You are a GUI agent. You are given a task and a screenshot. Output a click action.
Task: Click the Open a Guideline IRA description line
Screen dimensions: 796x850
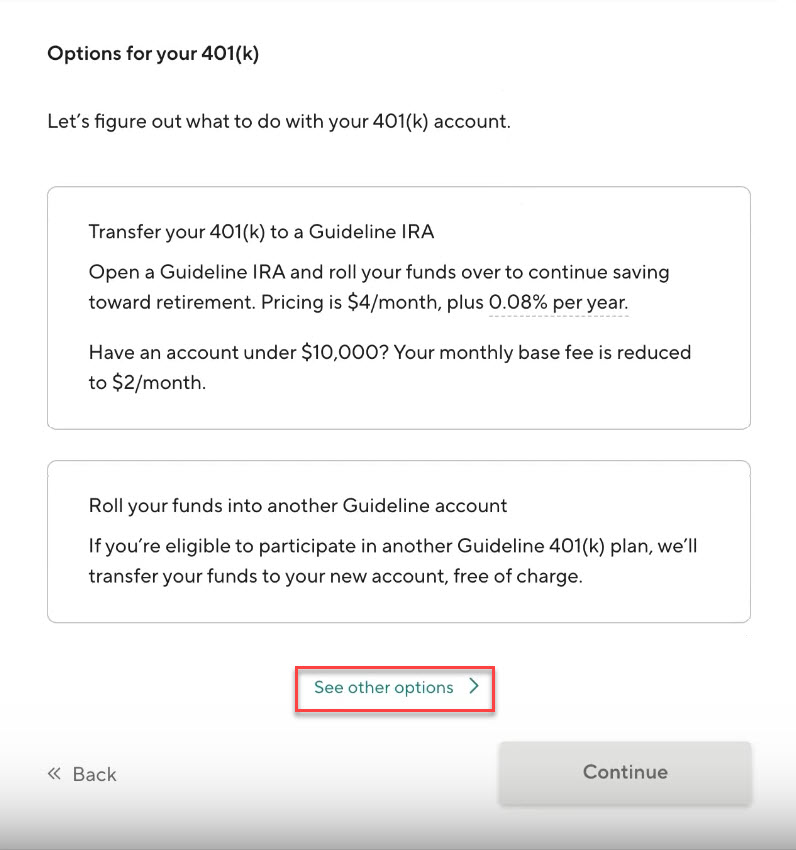coord(379,272)
